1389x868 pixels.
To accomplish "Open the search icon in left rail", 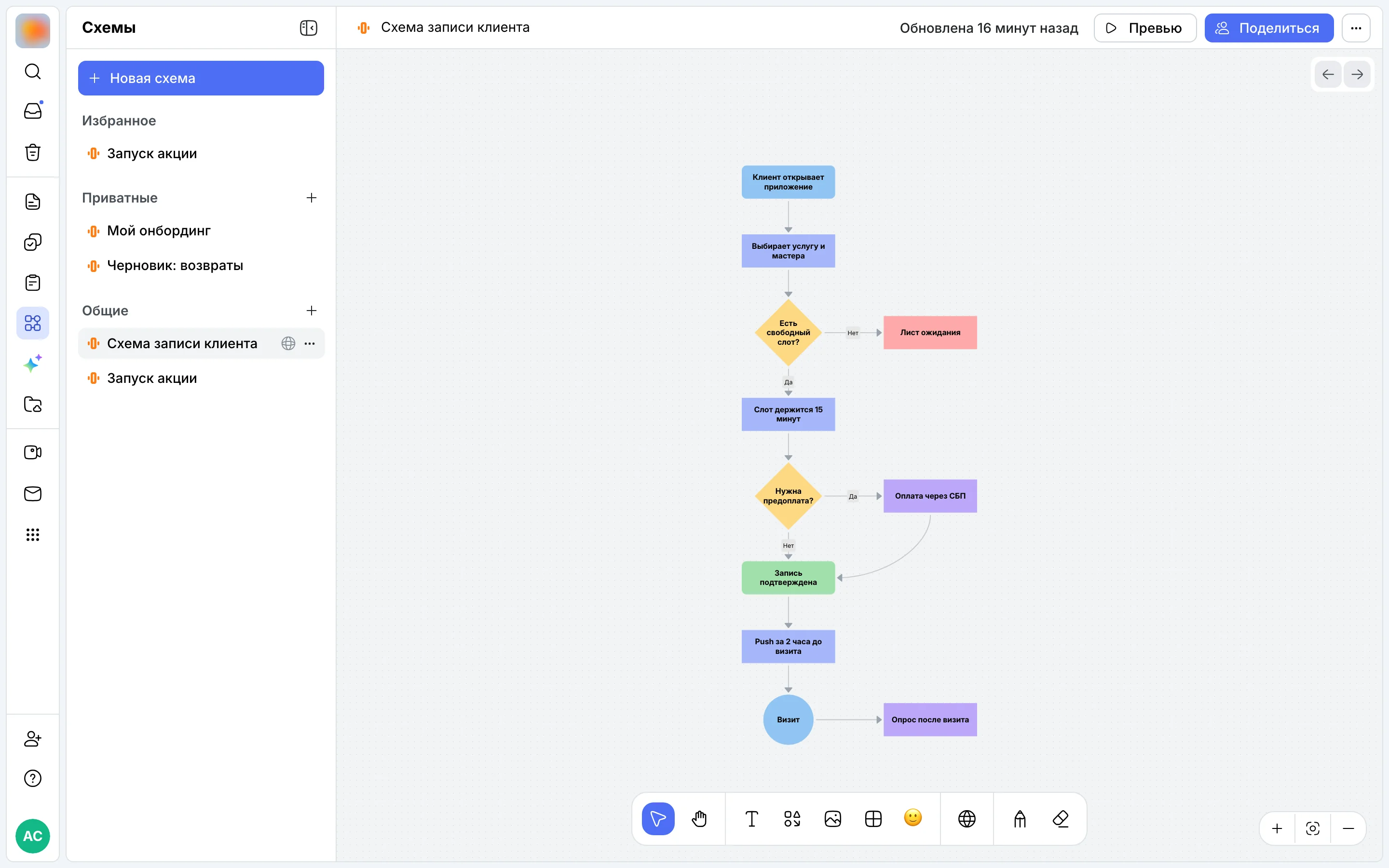I will (x=33, y=72).
